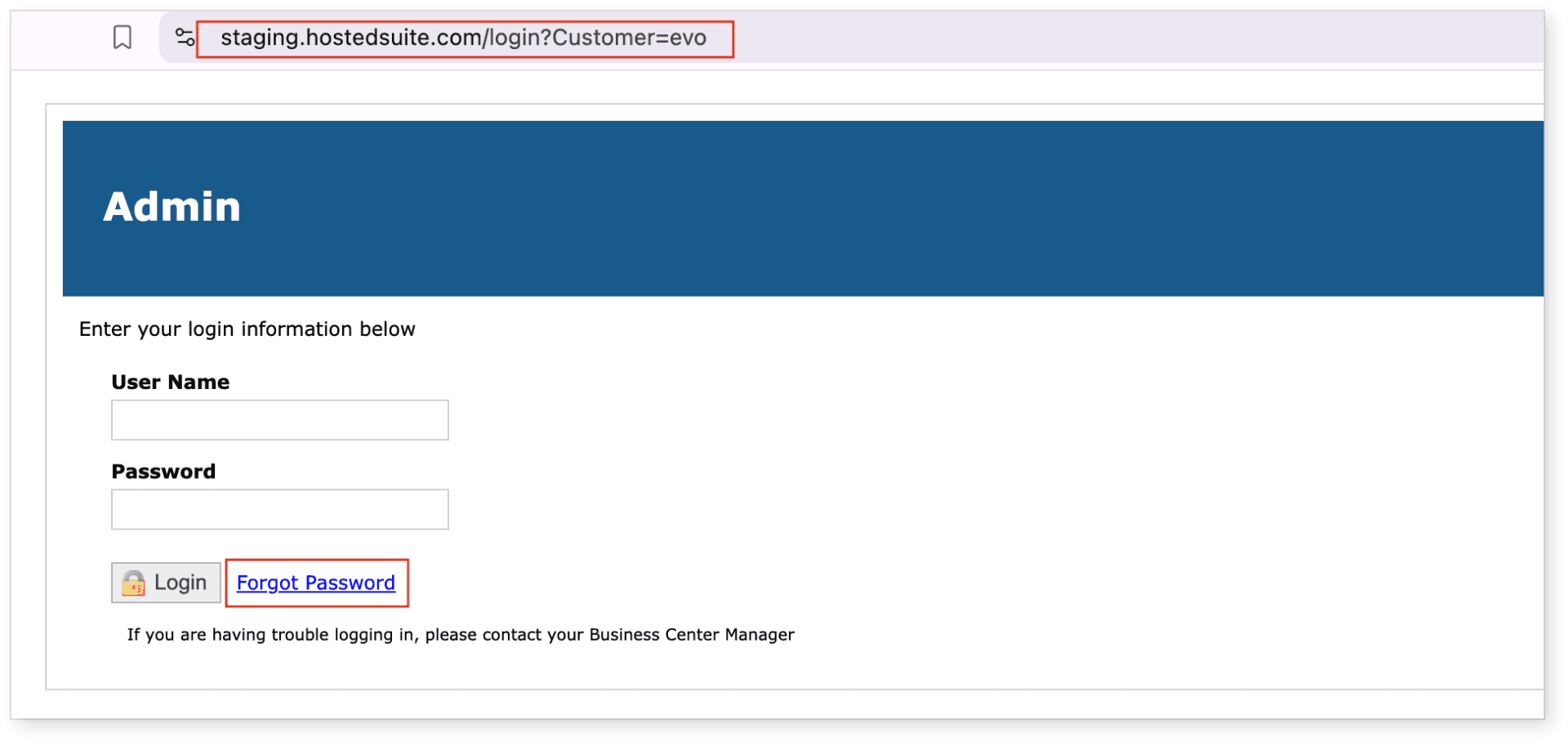Click 'Enter your login information below' text
1568x742 pixels.
pos(247,329)
